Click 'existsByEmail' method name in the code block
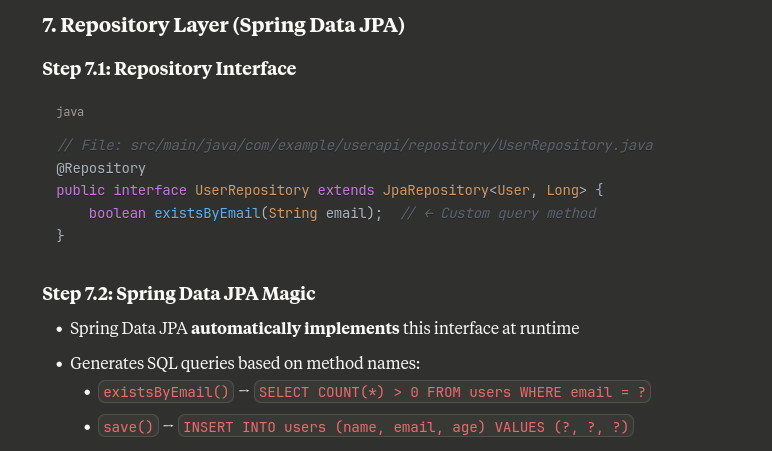 point(207,213)
